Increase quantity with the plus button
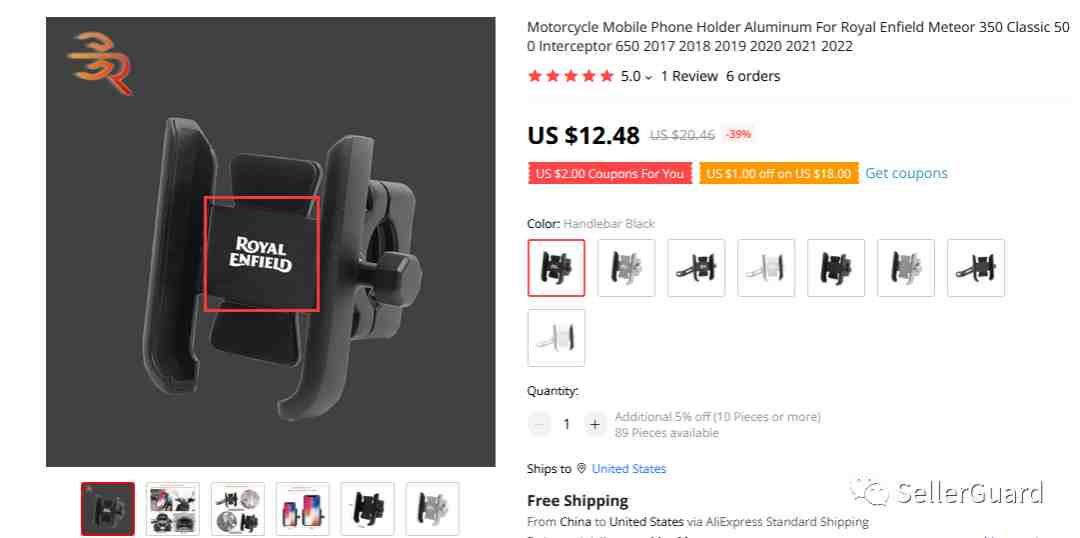Screen dimensions: 1080x538 click(x=595, y=424)
